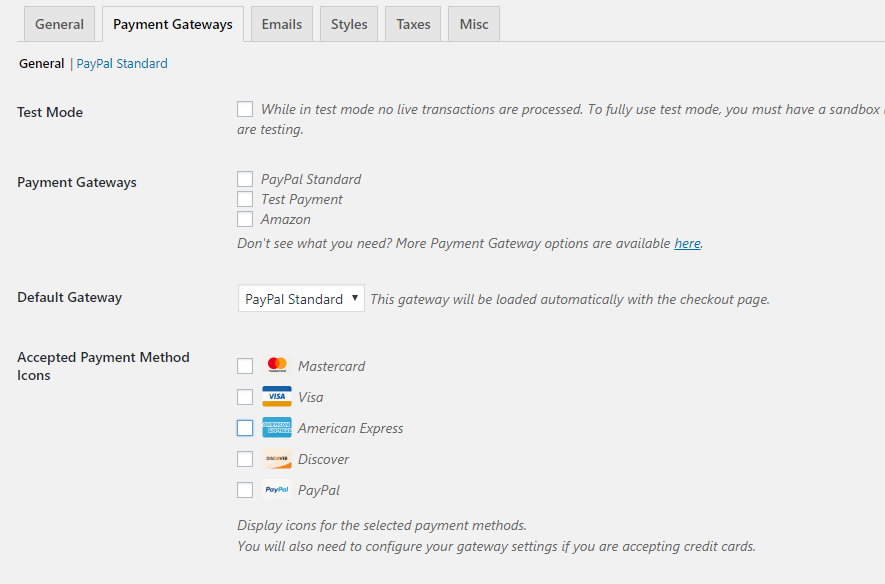Enable the PayPal Standard gateway checkbox
Image resolution: width=885 pixels, height=584 pixels.
point(245,179)
